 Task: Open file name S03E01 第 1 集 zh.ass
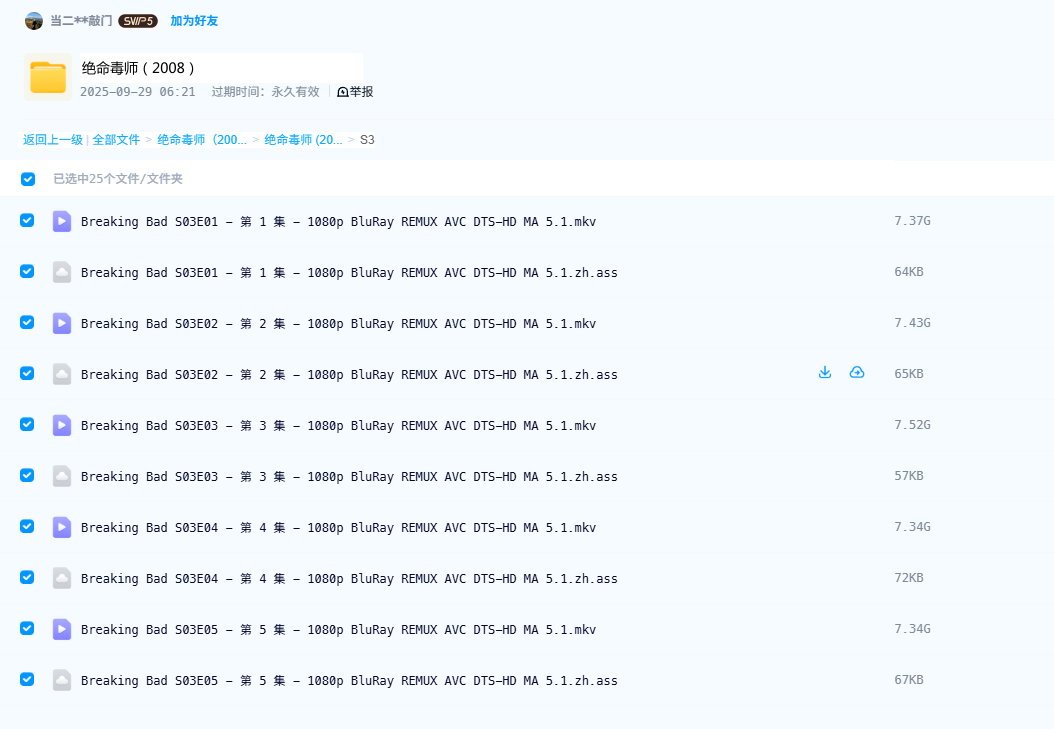coord(349,272)
